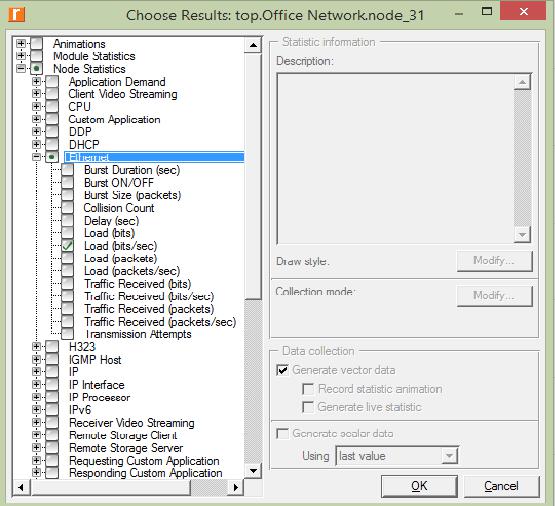
Task: Select Traffic Received (bits) label
Action: (137, 284)
